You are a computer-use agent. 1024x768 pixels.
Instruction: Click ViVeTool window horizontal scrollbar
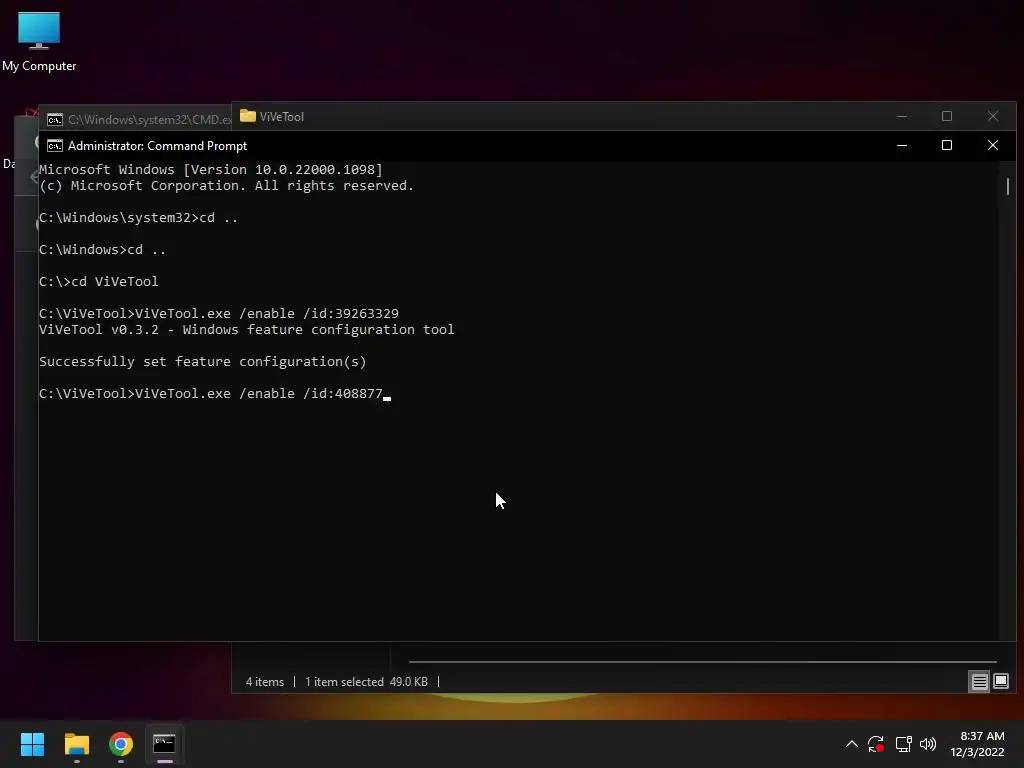703,662
